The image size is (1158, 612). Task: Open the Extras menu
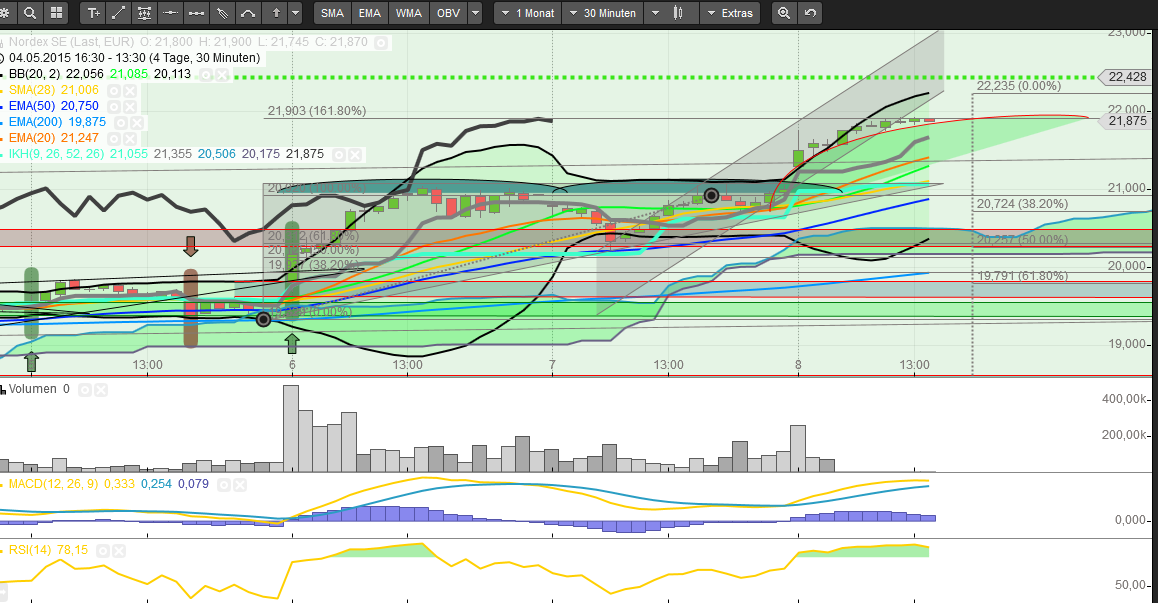tap(730, 13)
